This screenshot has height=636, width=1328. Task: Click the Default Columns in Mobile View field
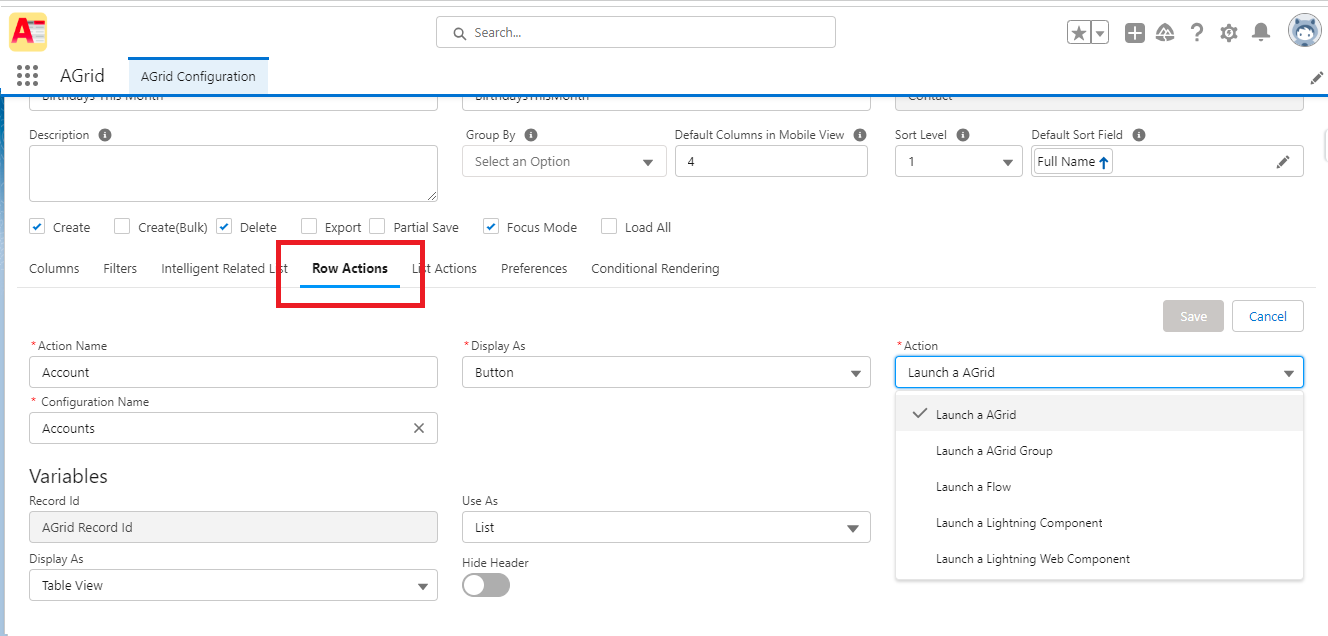[x=771, y=162]
